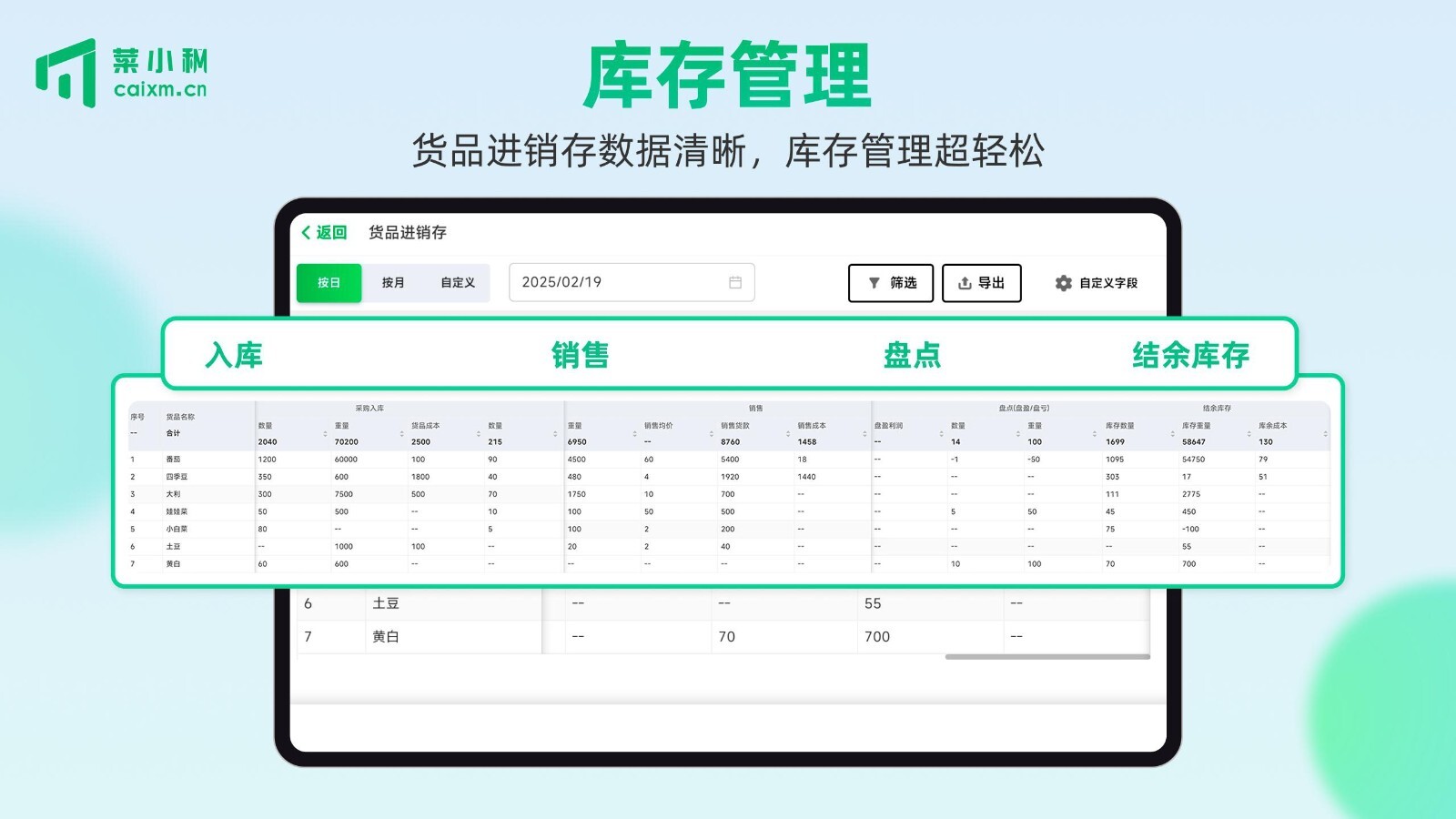Sort by 库存重量 column arrows
Image resolution: width=1456 pixels, height=819 pixels.
point(1249,434)
